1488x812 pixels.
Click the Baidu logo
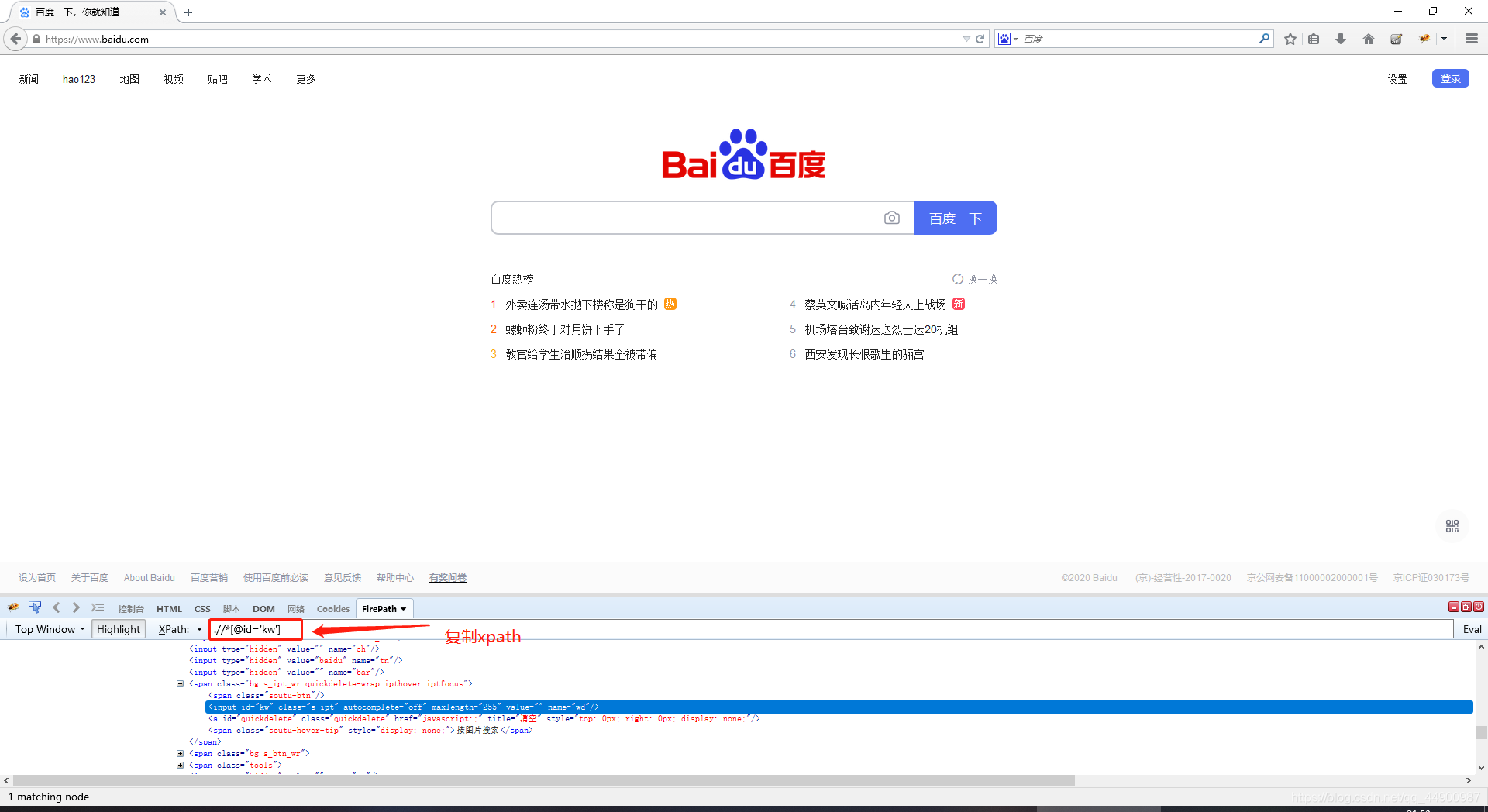click(744, 155)
